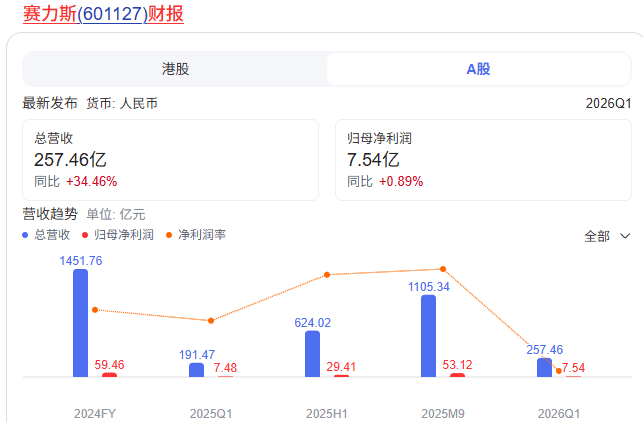
Task: Select the 2024FY revenue bar 1451.76
Action: [80, 323]
